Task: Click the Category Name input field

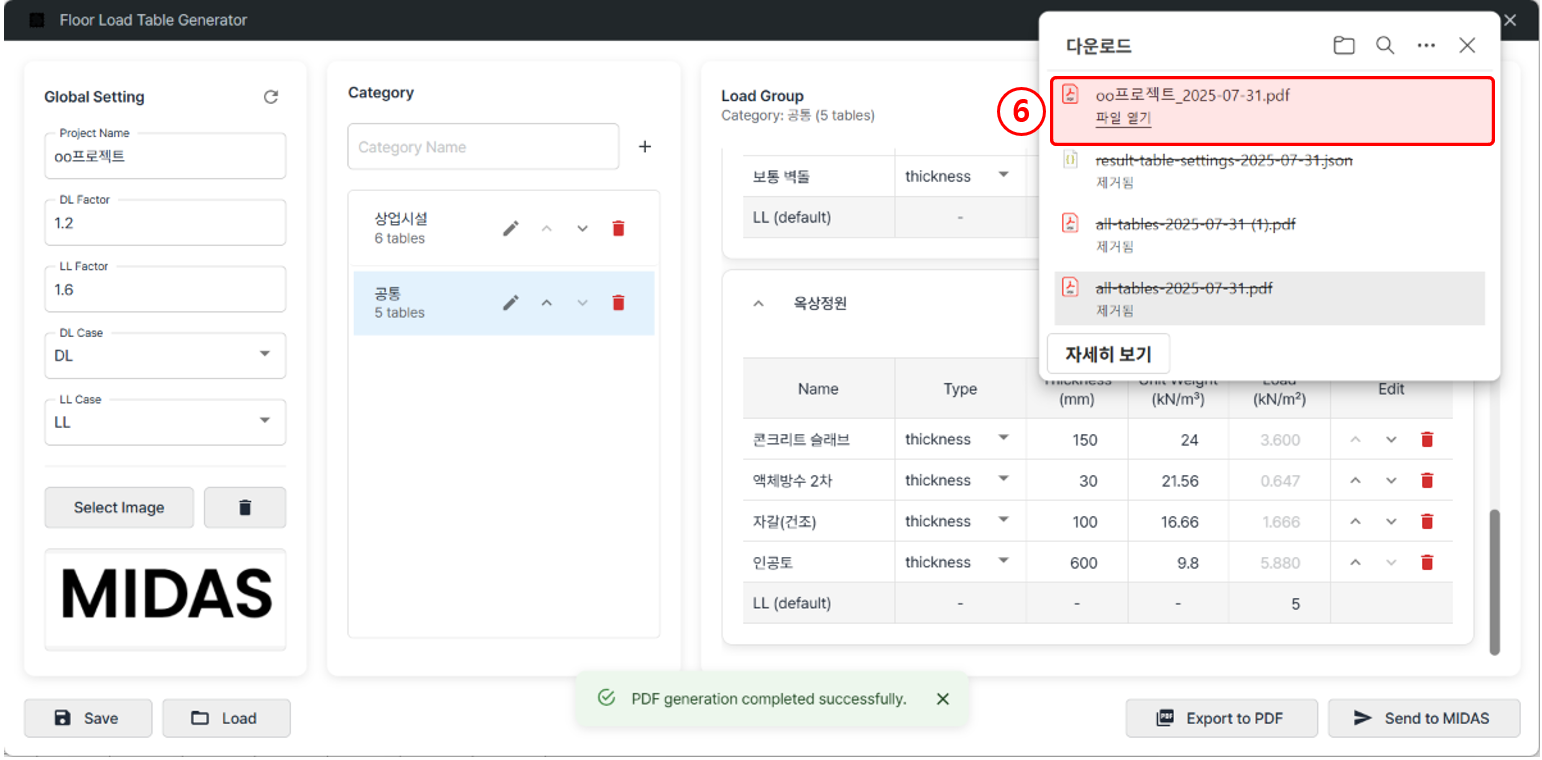Action: pos(483,147)
